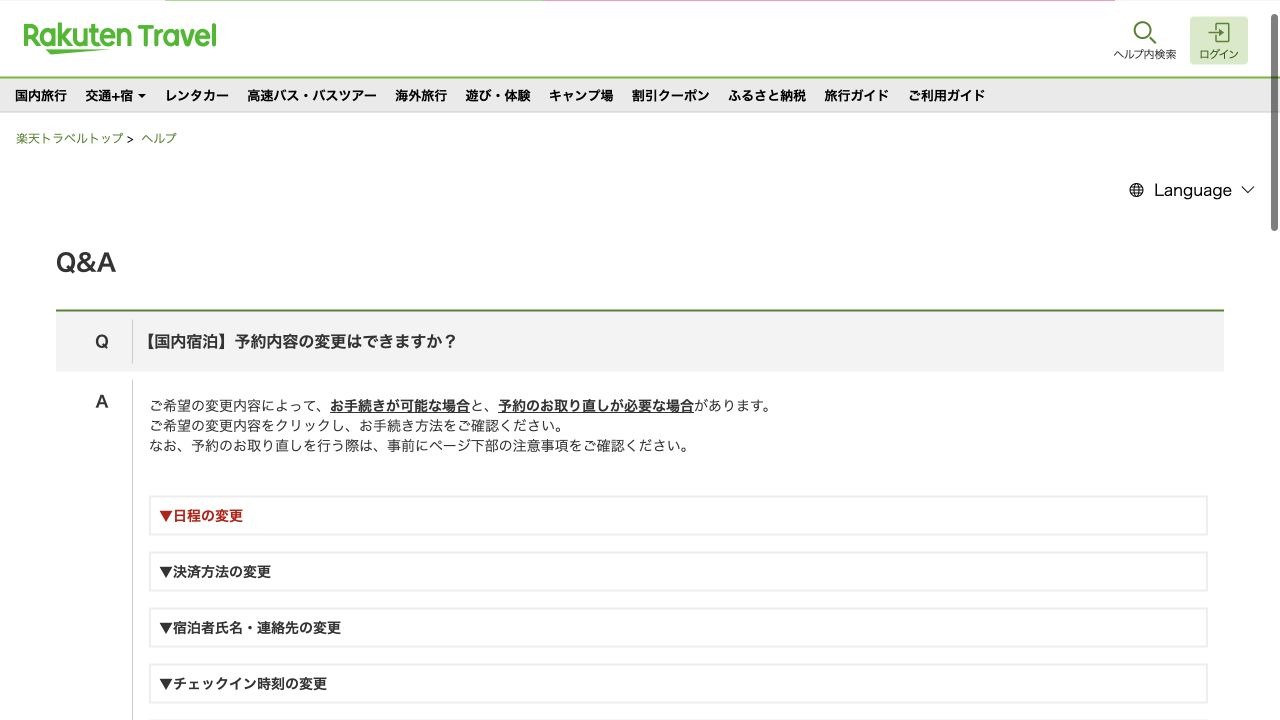Open the Language dropdown chevron
The height and width of the screenshot is (720, 1280).
(x=1247, y=190)
